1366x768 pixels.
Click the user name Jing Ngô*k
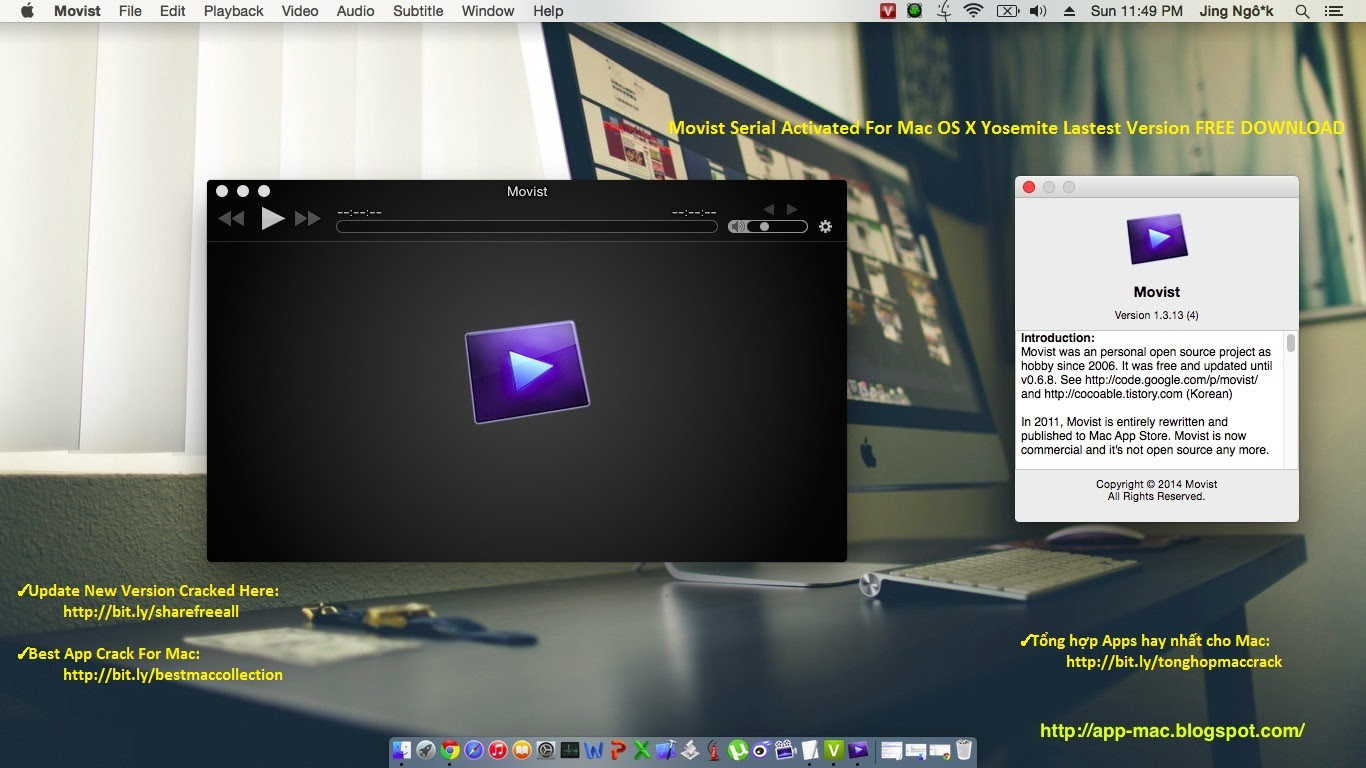(1238, 11)
